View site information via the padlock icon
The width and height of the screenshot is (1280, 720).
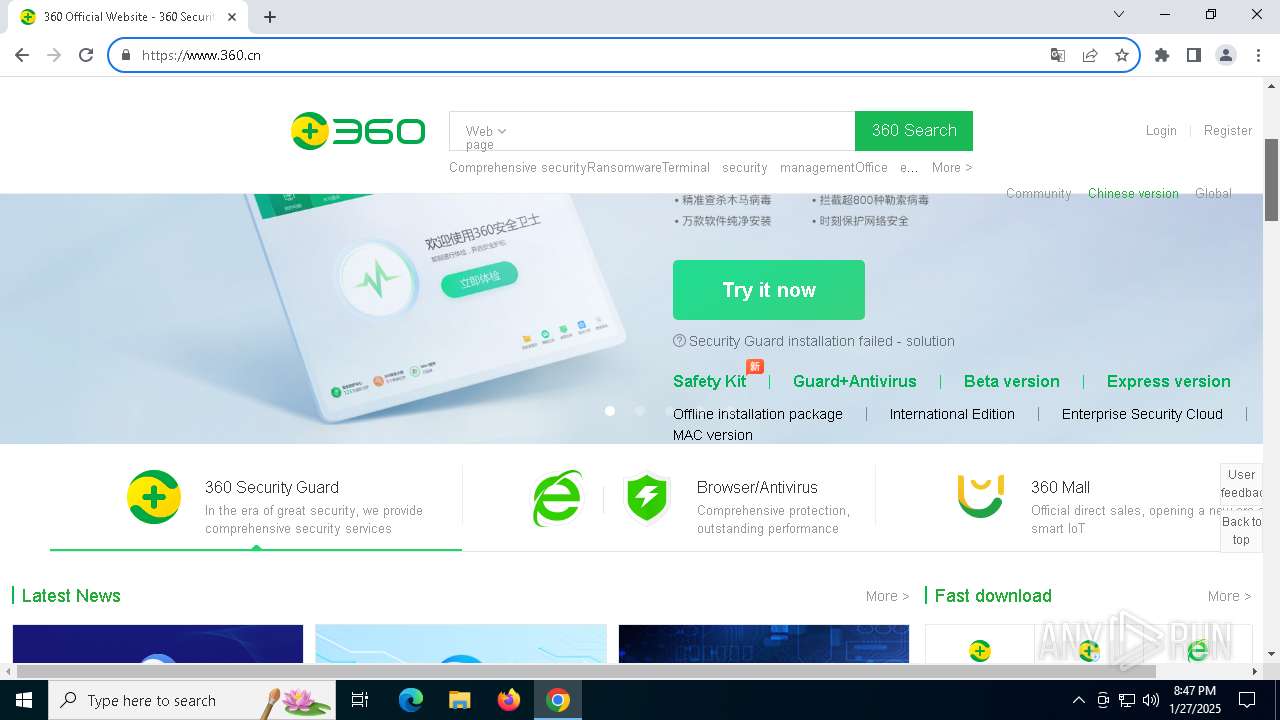tap(126, 55)
